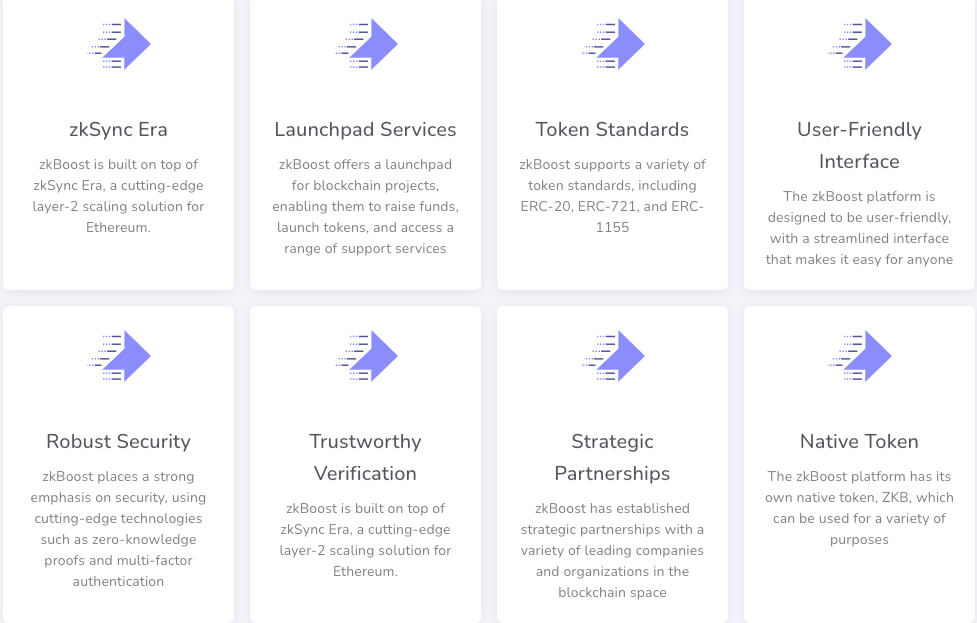Click the ERC-20, ERC-721 token standards description
This screenshot has width=977, height=623.
(x=612, y=196)
